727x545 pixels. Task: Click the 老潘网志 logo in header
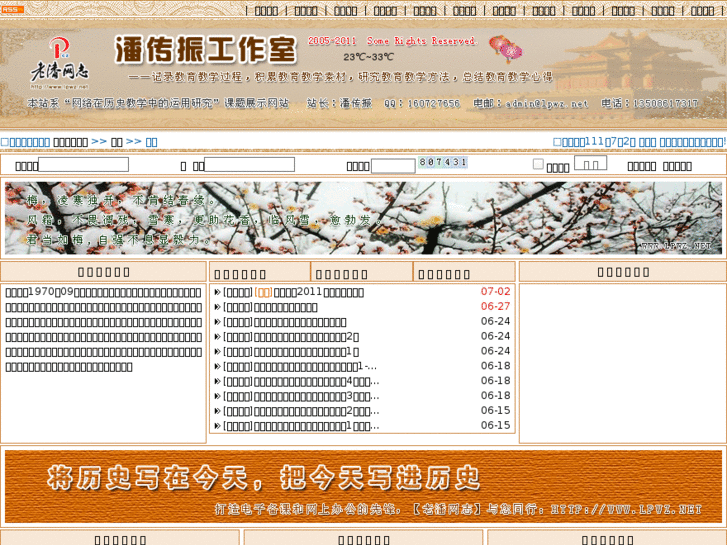(x=59, y=63)
